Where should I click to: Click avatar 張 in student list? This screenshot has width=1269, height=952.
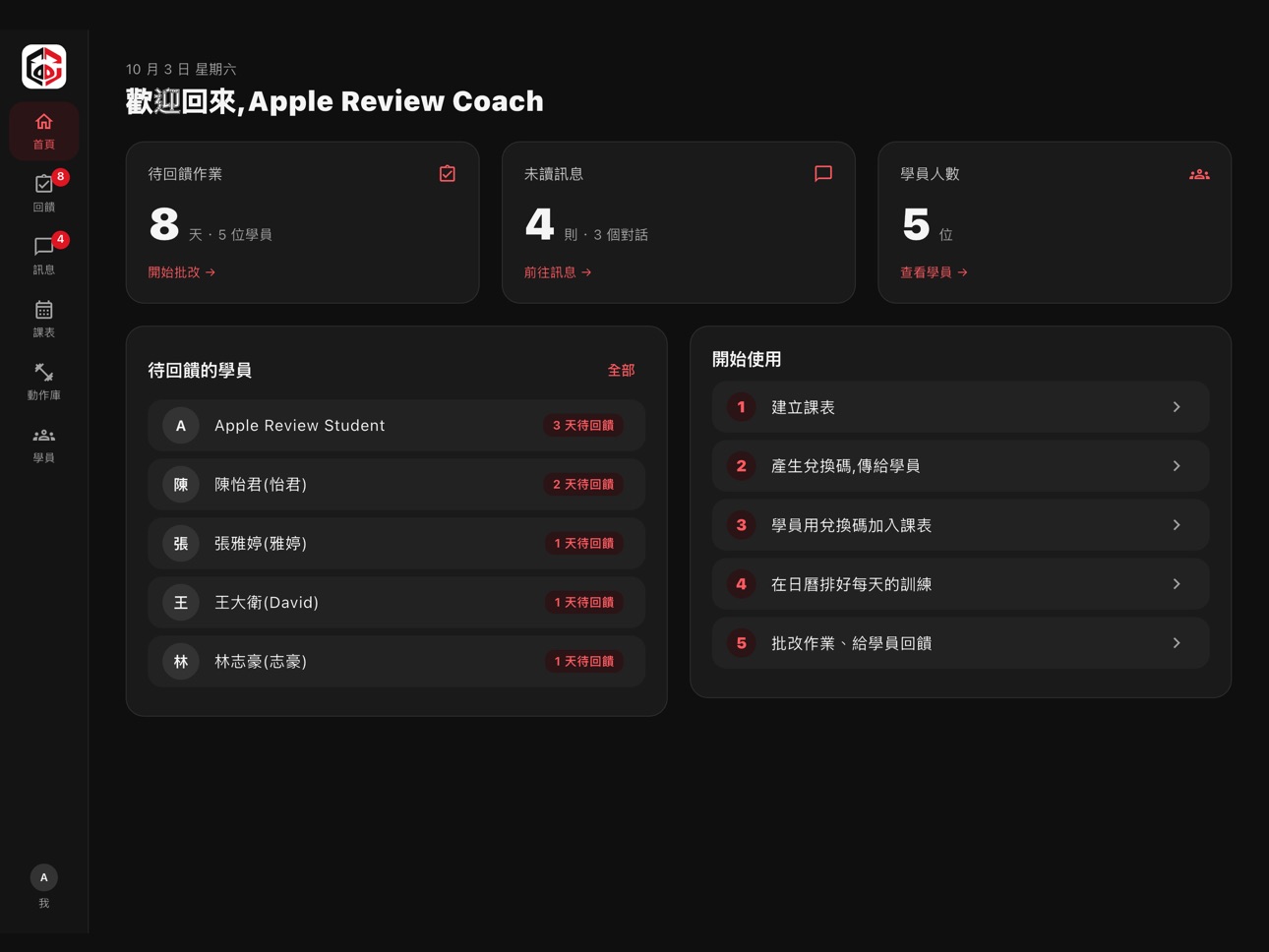point(181,544)
